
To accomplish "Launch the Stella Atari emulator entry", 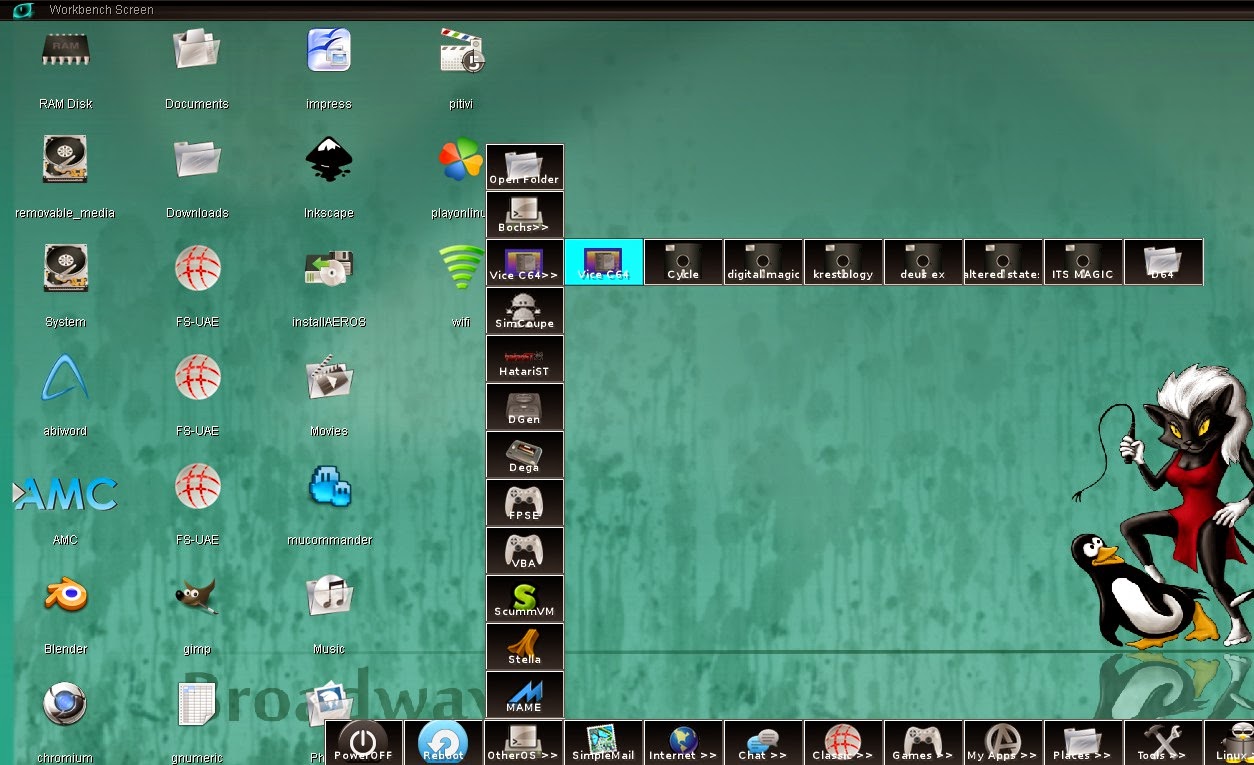I will pos(525,647).
